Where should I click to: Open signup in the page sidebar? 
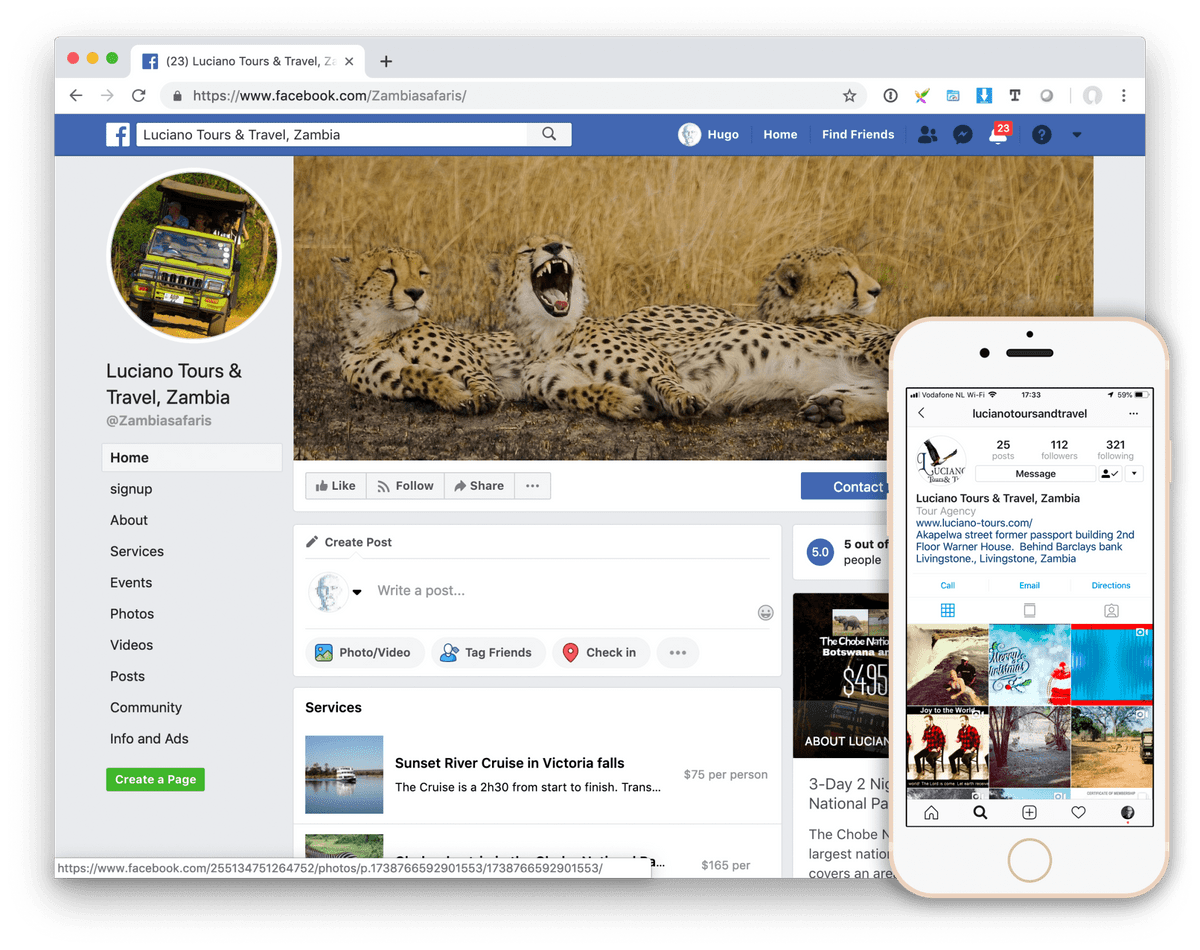click(x=131, y=489)
